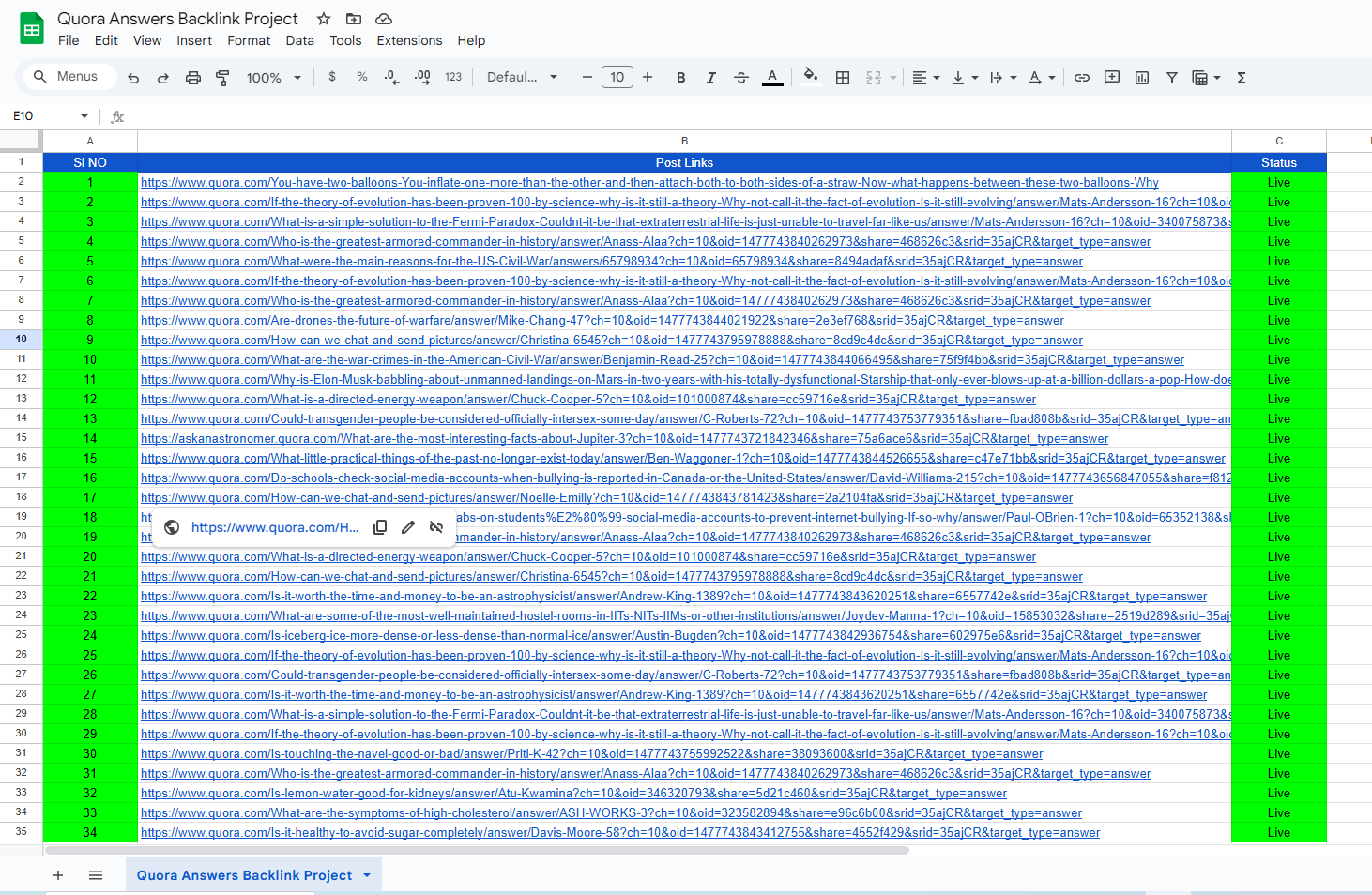Open the vertical align dropdown
This screenshot has height=895, width=1372.
pyautogui.click(x=965, y=78)
